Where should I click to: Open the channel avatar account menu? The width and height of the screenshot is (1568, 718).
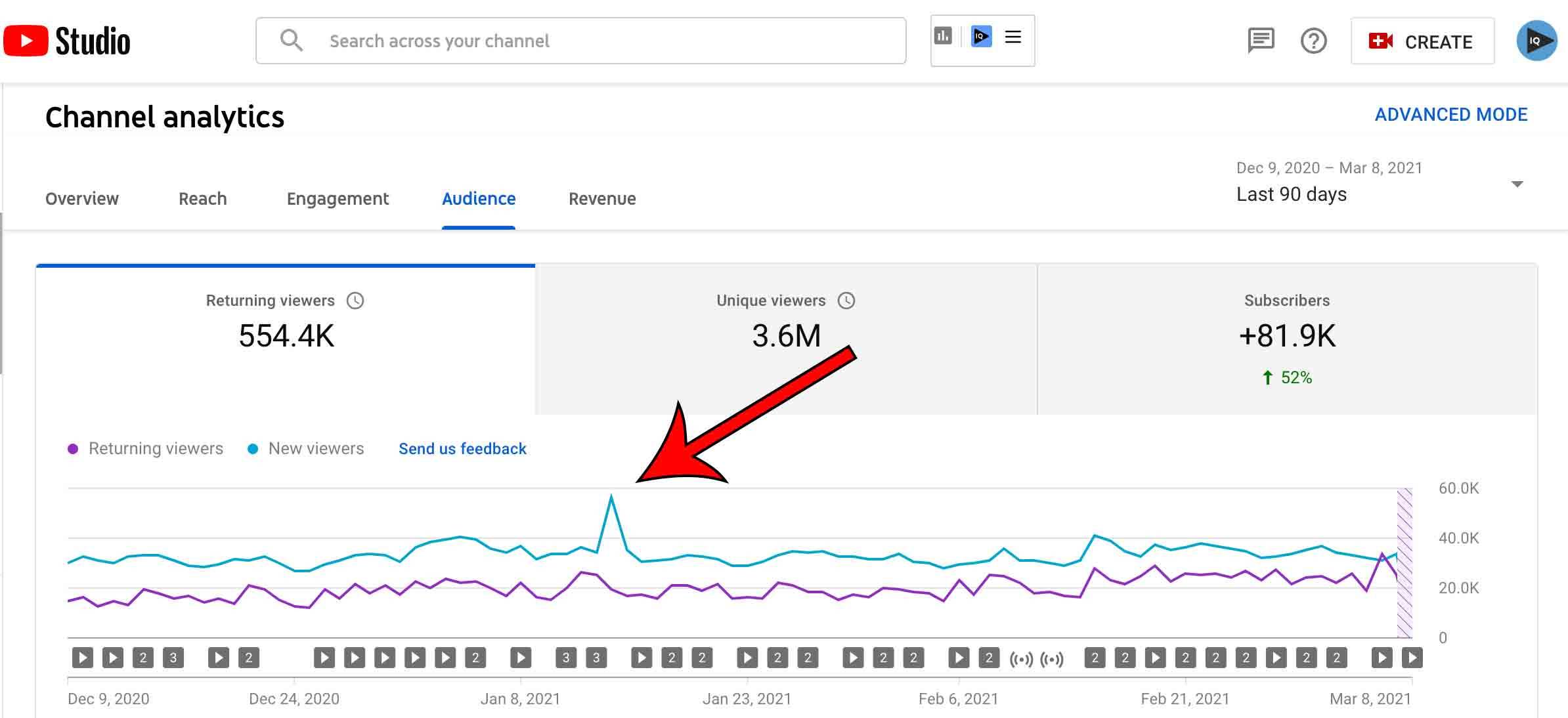tap(1536, 41)
